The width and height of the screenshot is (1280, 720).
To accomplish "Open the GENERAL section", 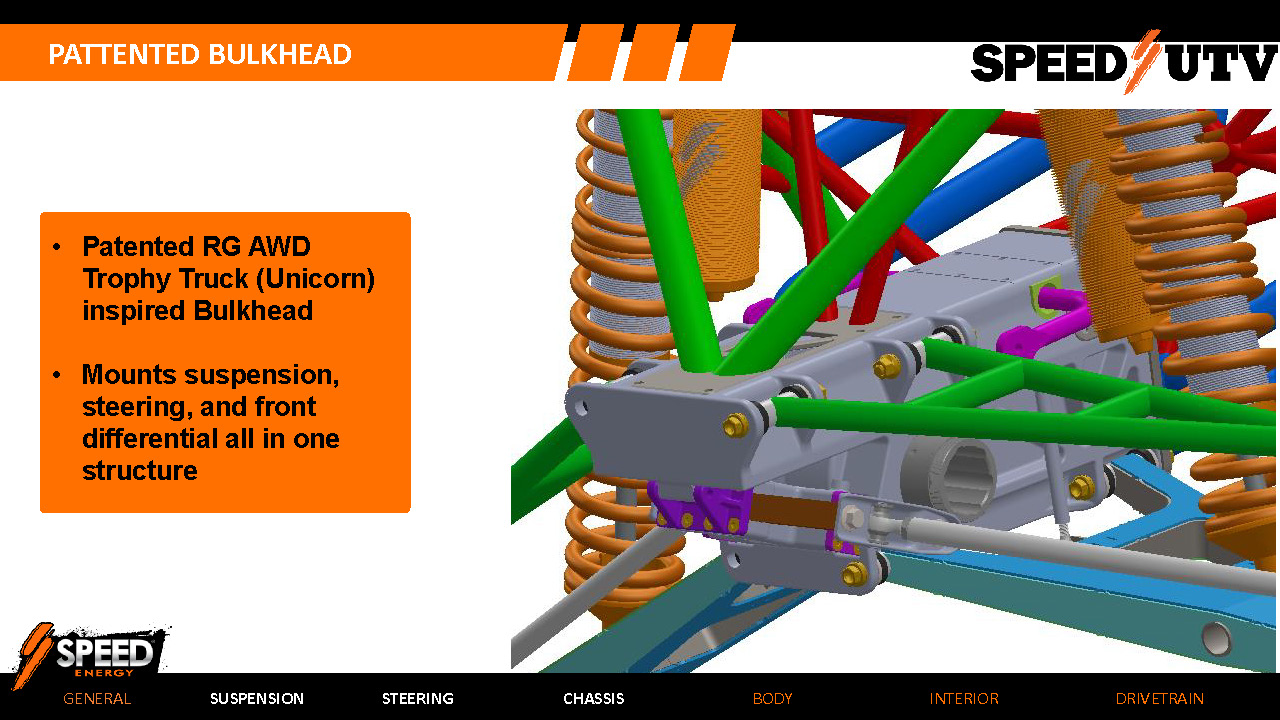I will [x=96, y=699].
